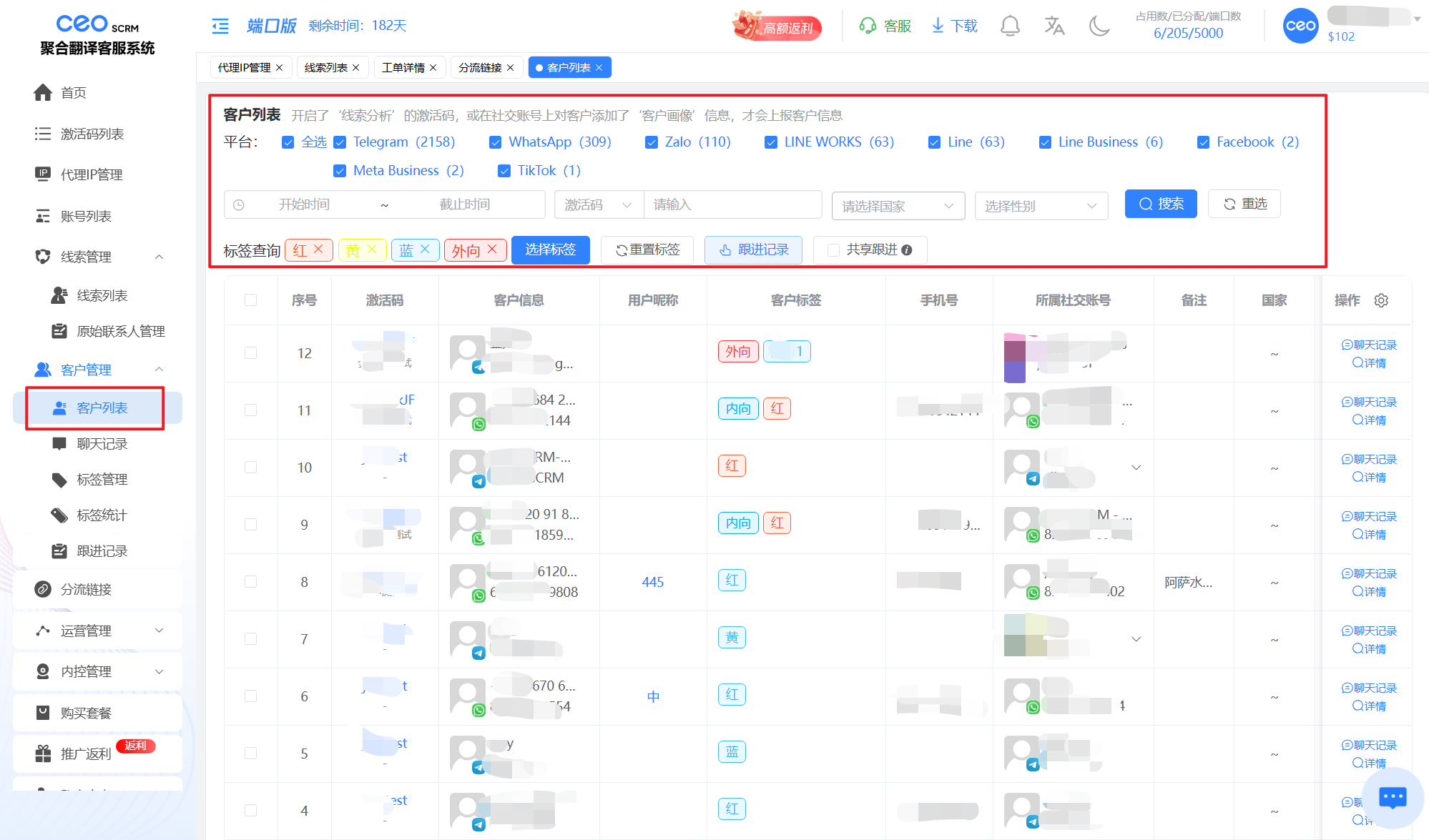
Task: Uncheck the WhatsApp platform checkbox
Action: point(495,142)
